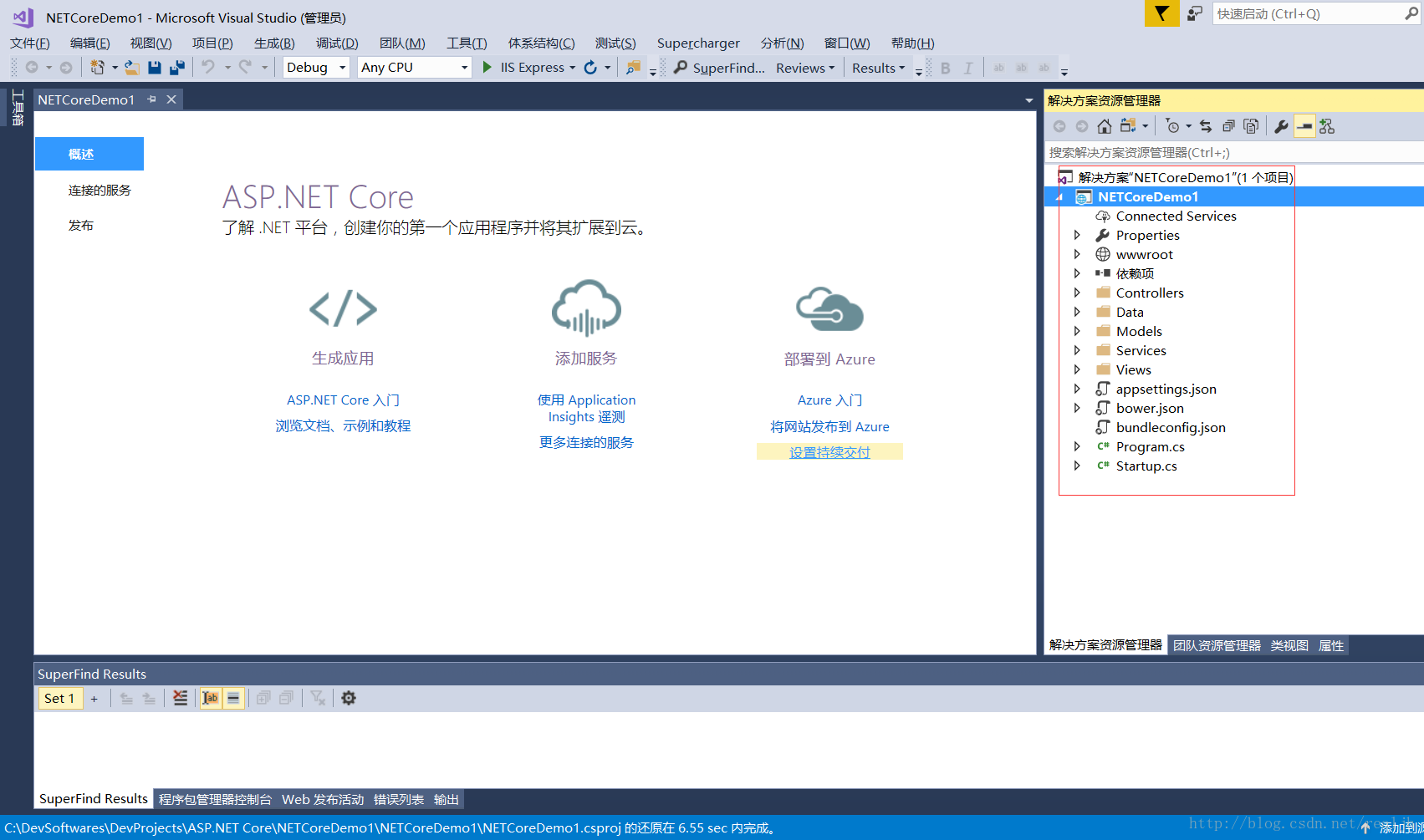Switch to 程序包管理器控制台 tab
1424x840 pixels.
[x=215, y=799]
